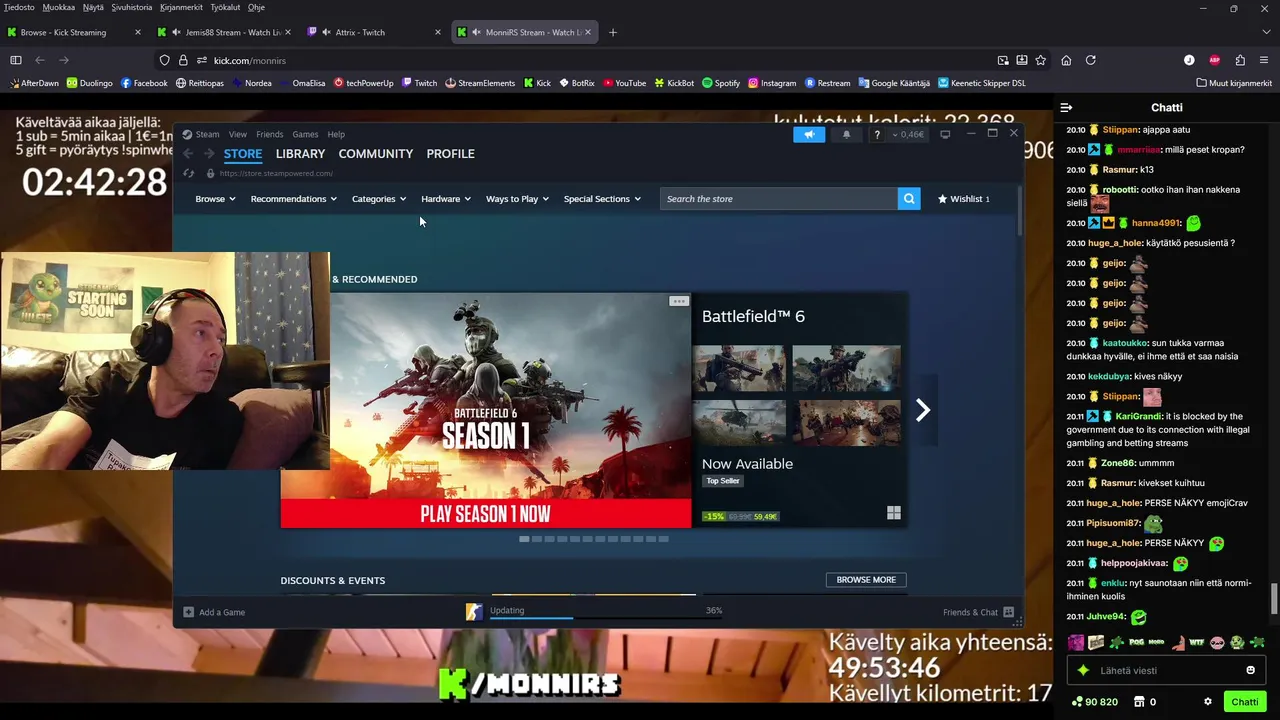The image size is (1280, 720).
Task: Select the first carousel page indicator dot
Action: click(x=524, y=539)
